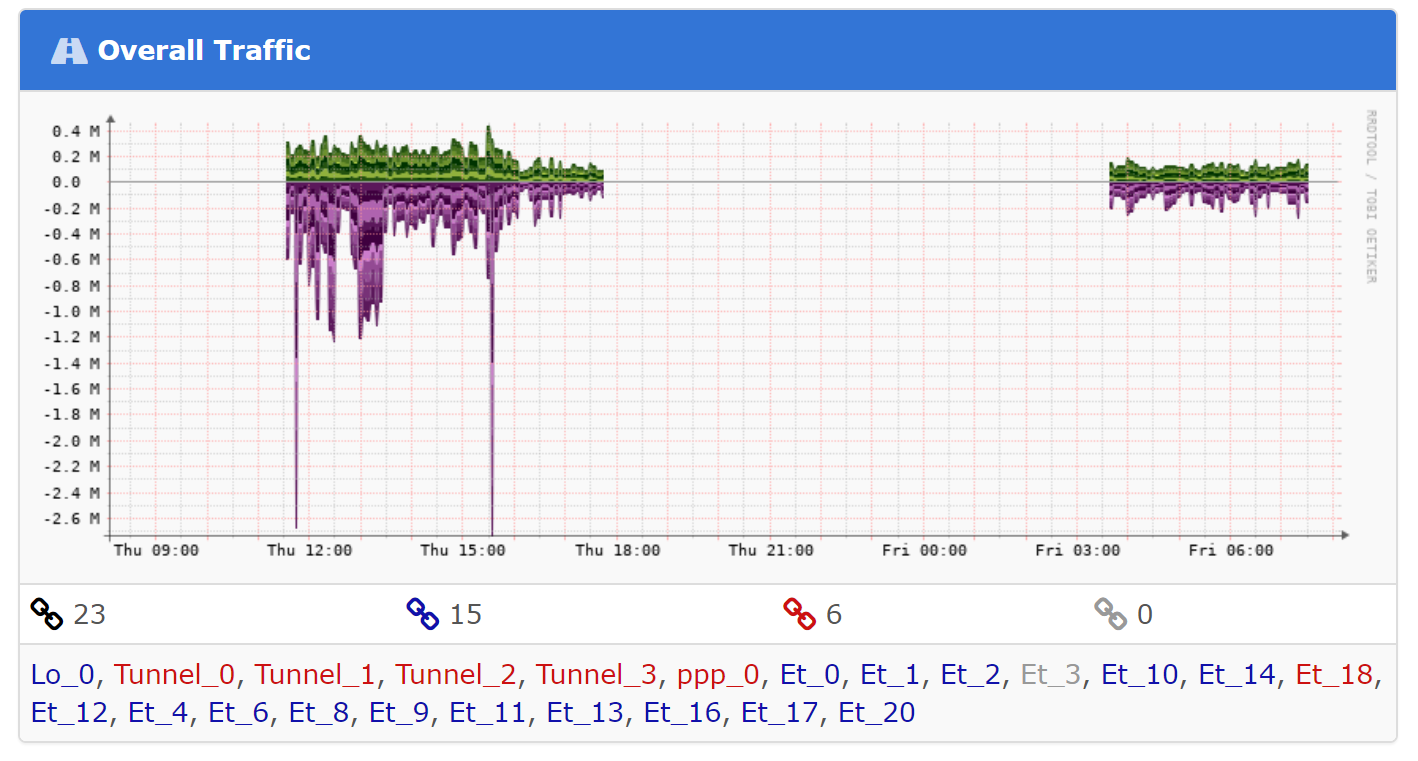Click the black chain link icon
Viewport: 1418px width, 761px height.
coord(47,614)
